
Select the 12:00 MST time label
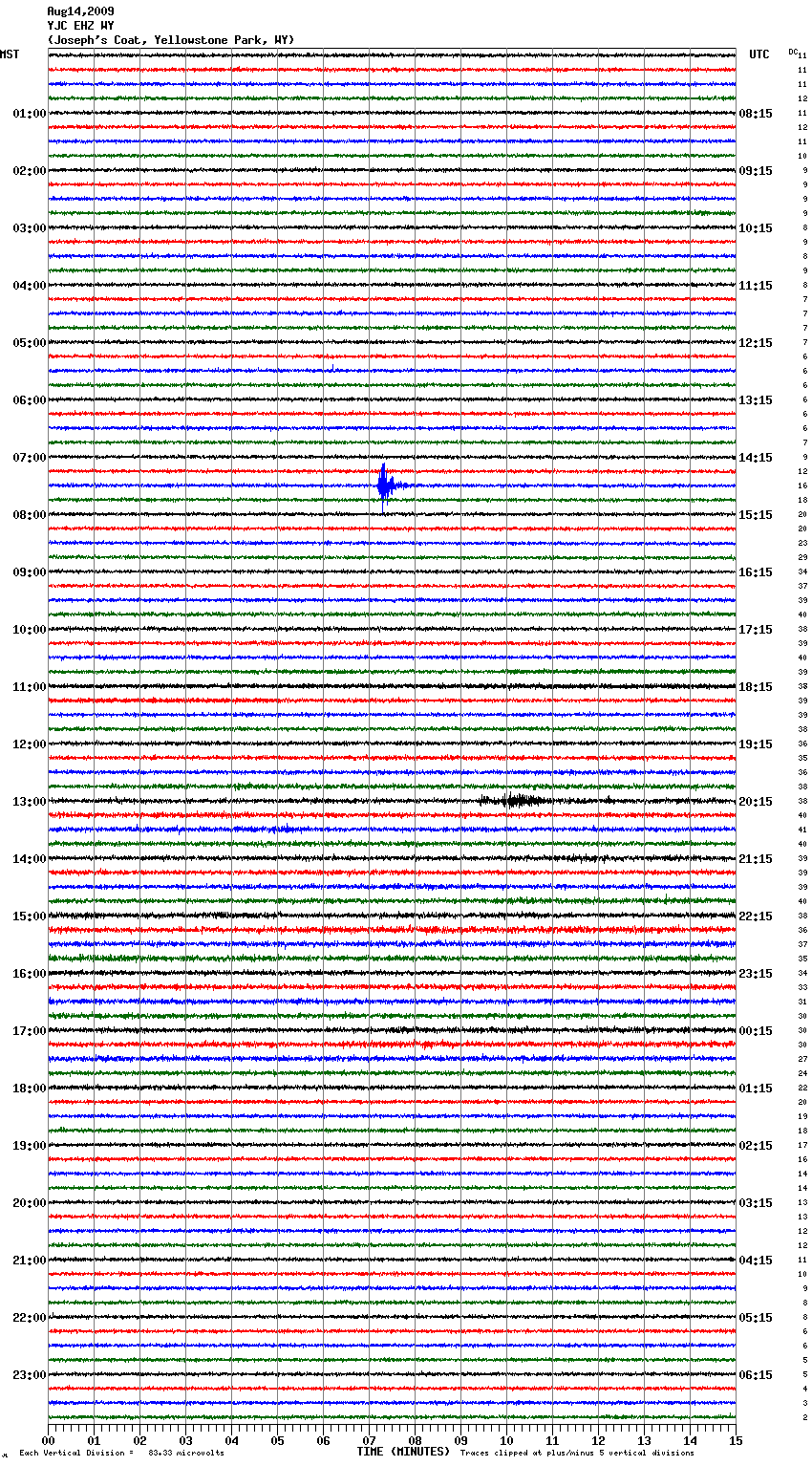tap(30, 744)
